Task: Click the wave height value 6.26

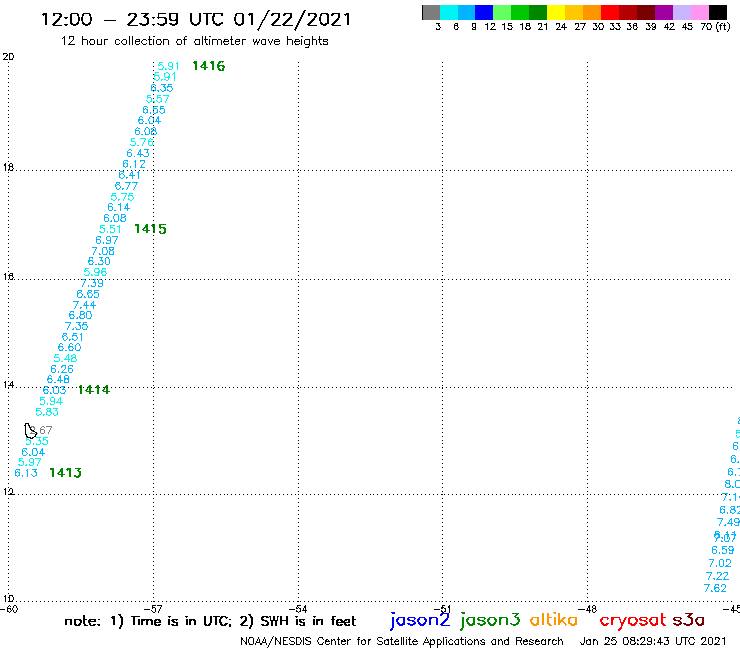Action: coord(62,369)
